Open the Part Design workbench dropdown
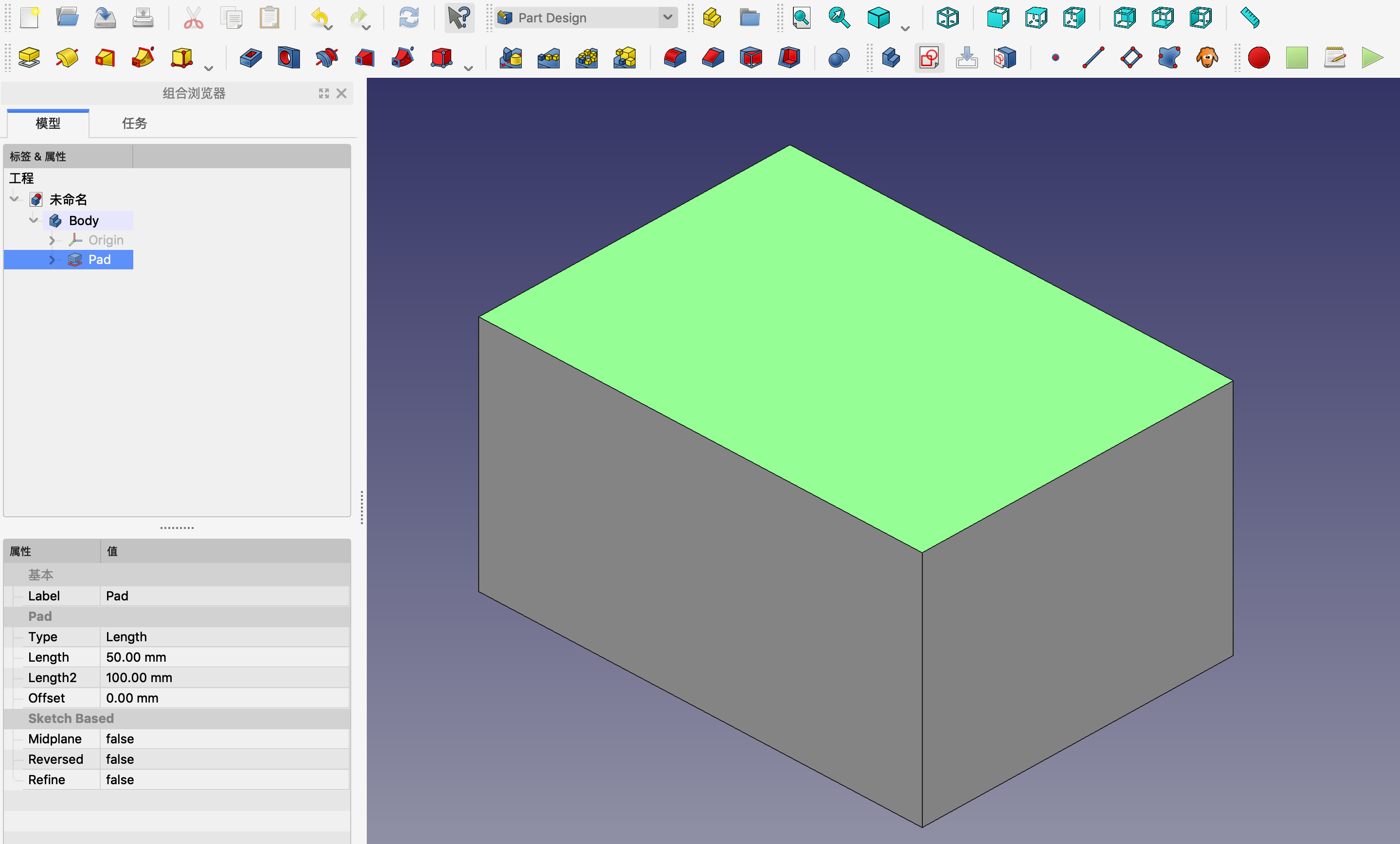The image size is (1400, 844). point(667,18)
